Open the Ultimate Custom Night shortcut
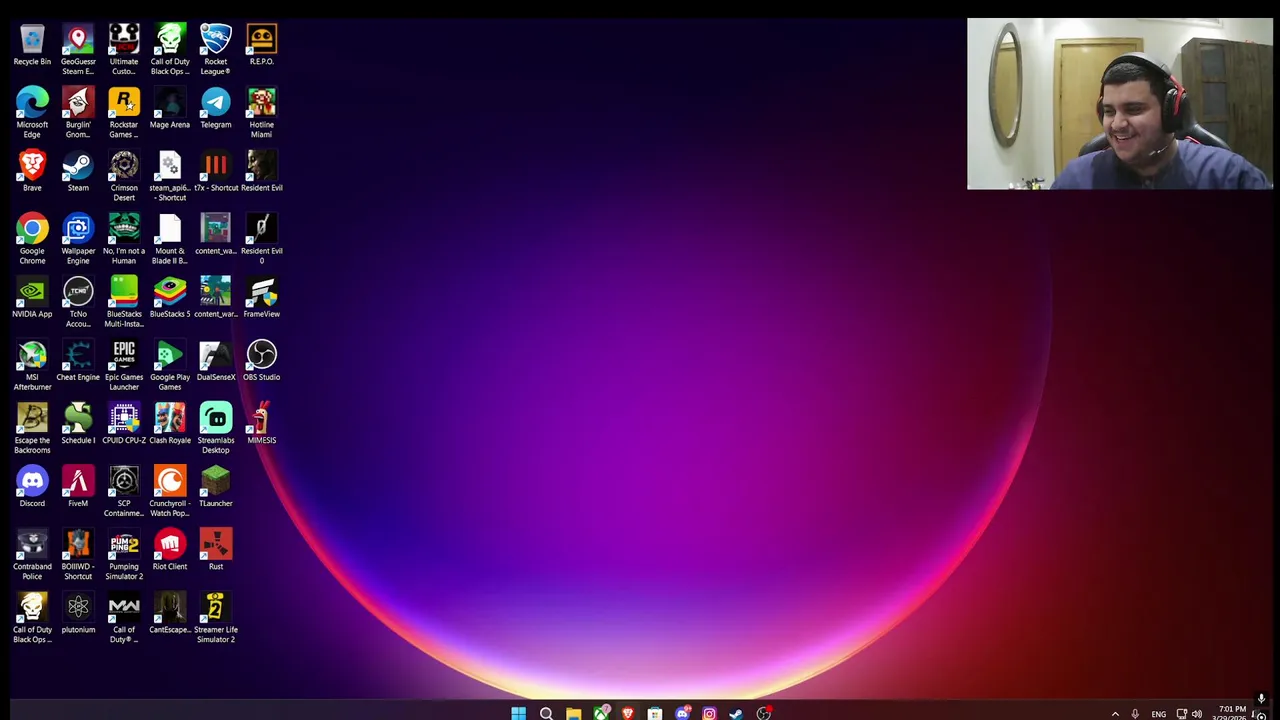The width and height of the screenshot is (1280, 720). click(124, 51)
